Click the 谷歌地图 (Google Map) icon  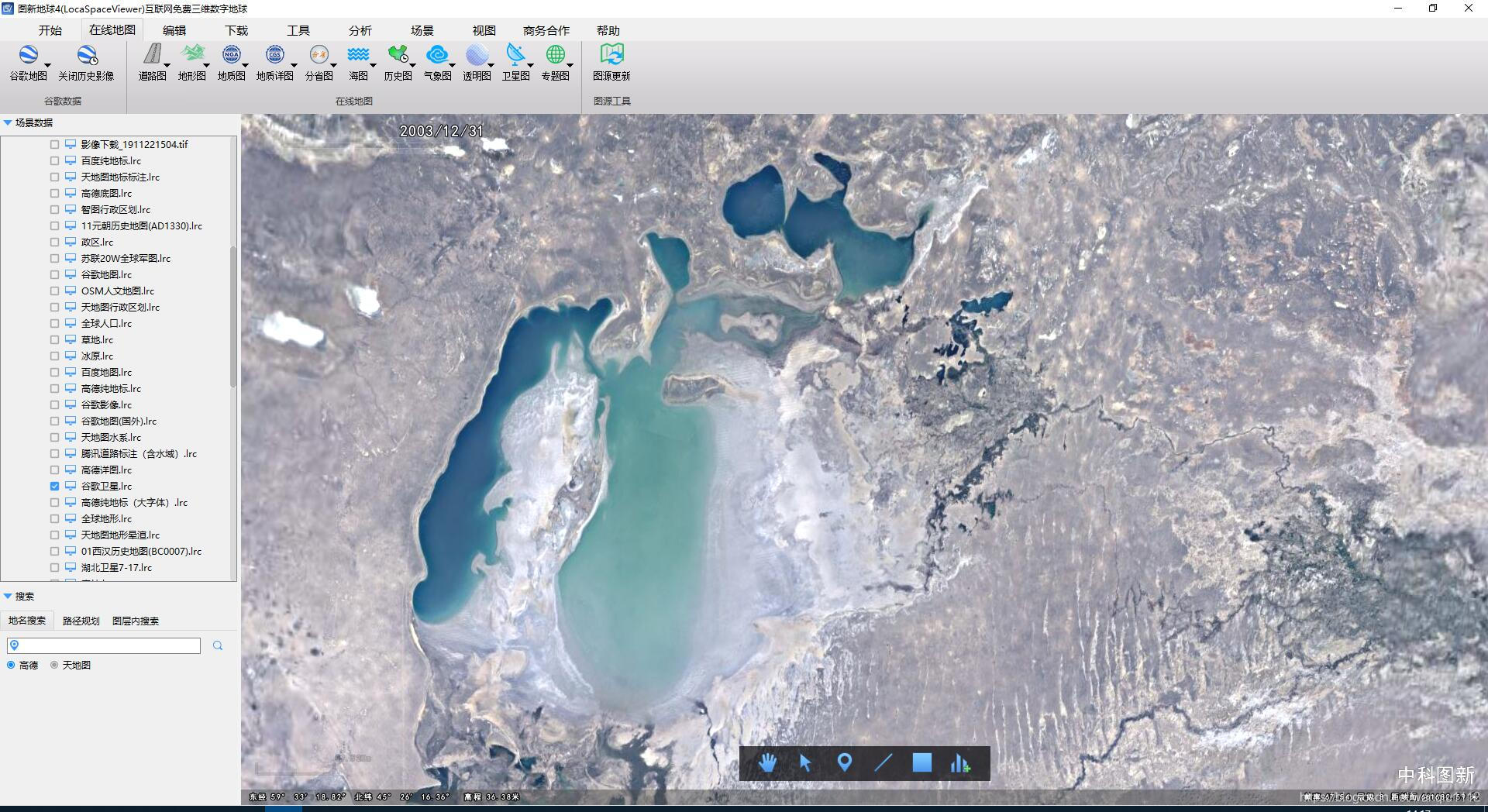coord(28,55)
